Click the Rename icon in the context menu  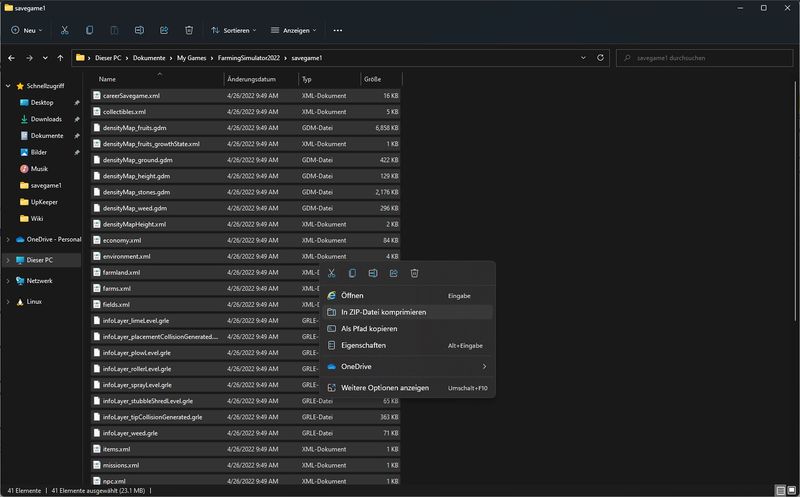tap(373, 273)
